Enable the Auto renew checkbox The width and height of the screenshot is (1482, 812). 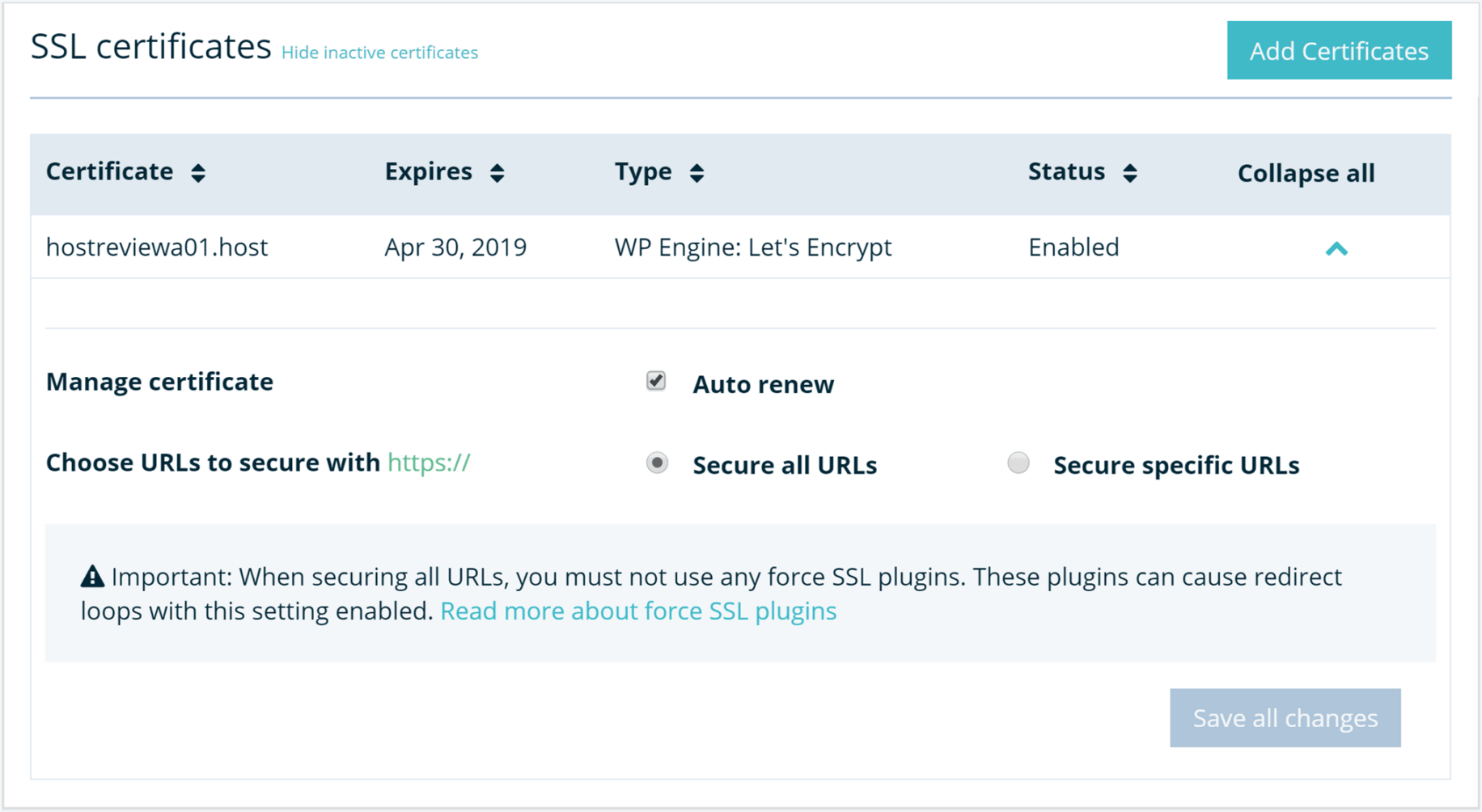pos(655,380)
